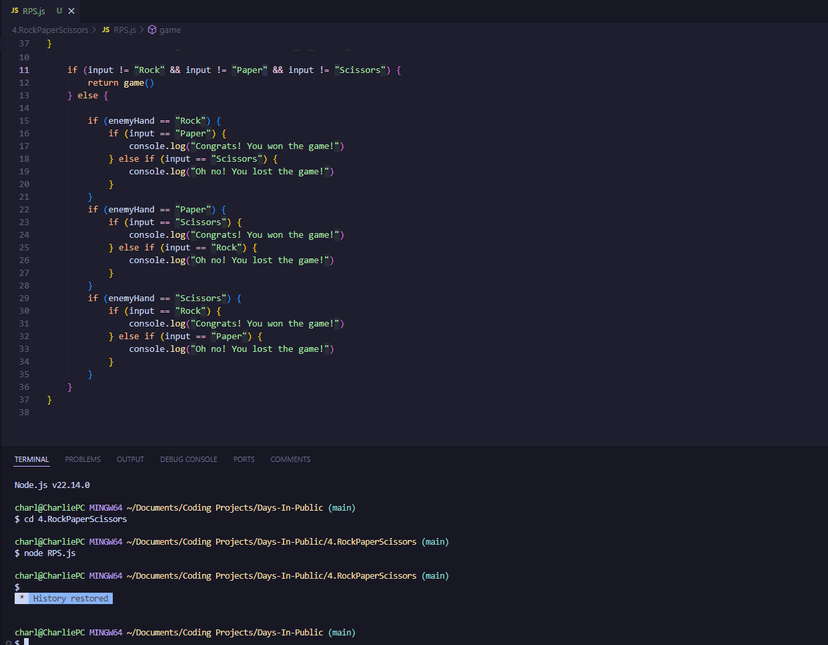The image size is (828, 645).
Task: Close the RPS.js editor tab
Action: [72, 10]
